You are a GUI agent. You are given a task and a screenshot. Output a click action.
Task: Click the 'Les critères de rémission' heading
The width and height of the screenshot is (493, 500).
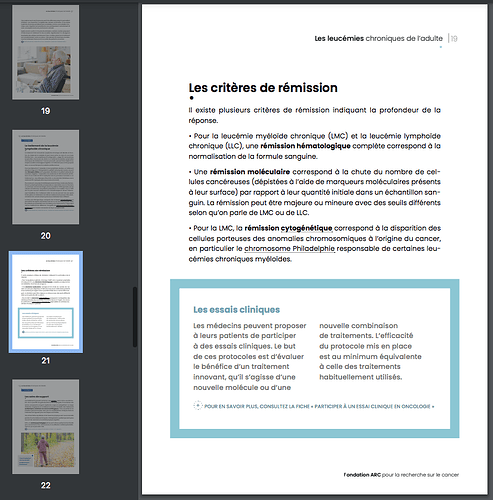click(263, 88)
